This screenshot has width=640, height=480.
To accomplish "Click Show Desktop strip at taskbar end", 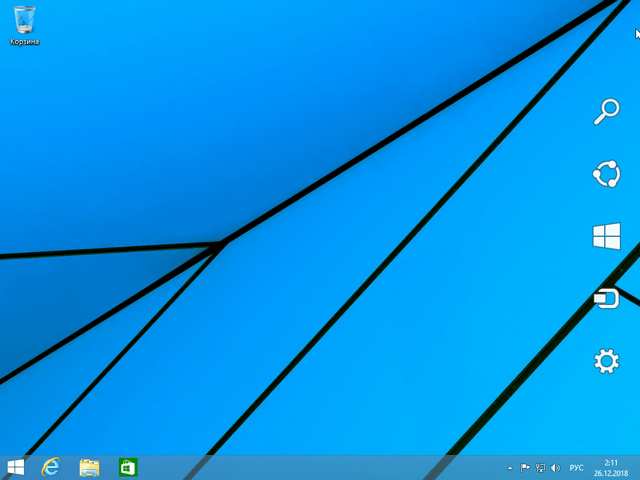I will (637, 467).
